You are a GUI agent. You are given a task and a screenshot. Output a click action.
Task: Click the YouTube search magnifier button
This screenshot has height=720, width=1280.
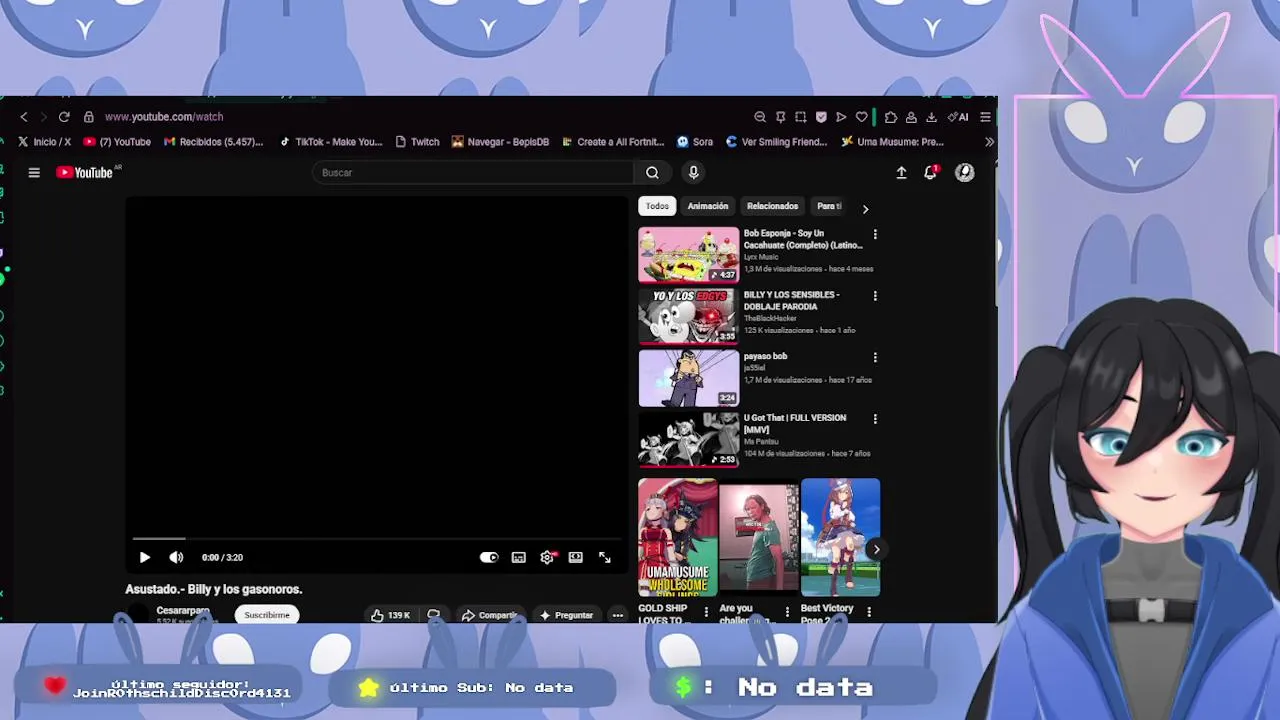652,173
